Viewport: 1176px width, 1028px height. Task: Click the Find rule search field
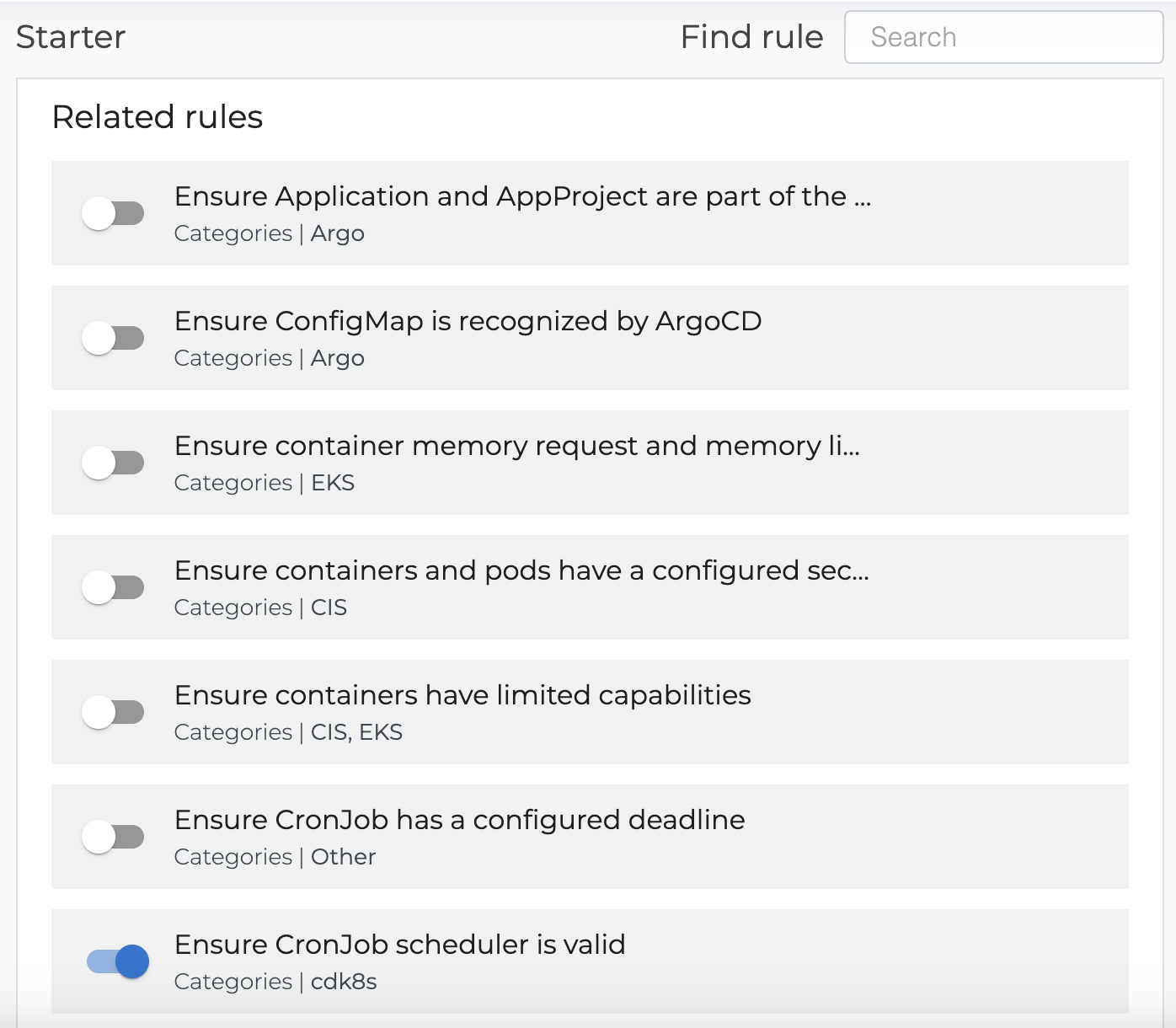[1003, 37]
